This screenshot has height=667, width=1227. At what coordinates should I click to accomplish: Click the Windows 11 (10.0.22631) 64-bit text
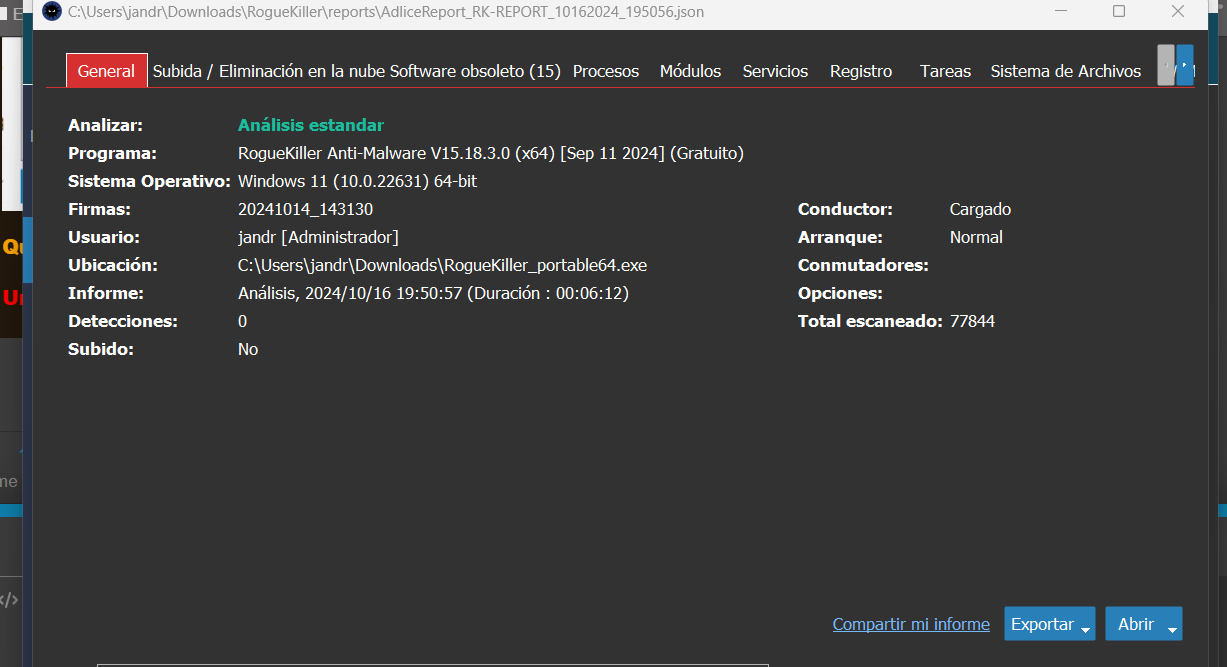(x=357, y=181)
